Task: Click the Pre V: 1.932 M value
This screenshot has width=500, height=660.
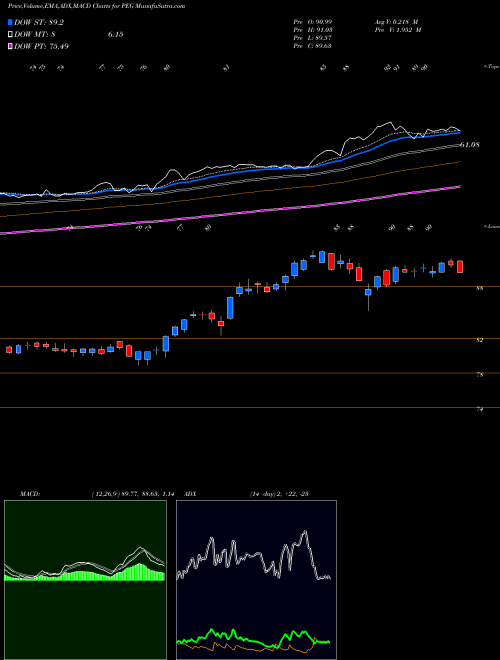Action: click(397, 30)
